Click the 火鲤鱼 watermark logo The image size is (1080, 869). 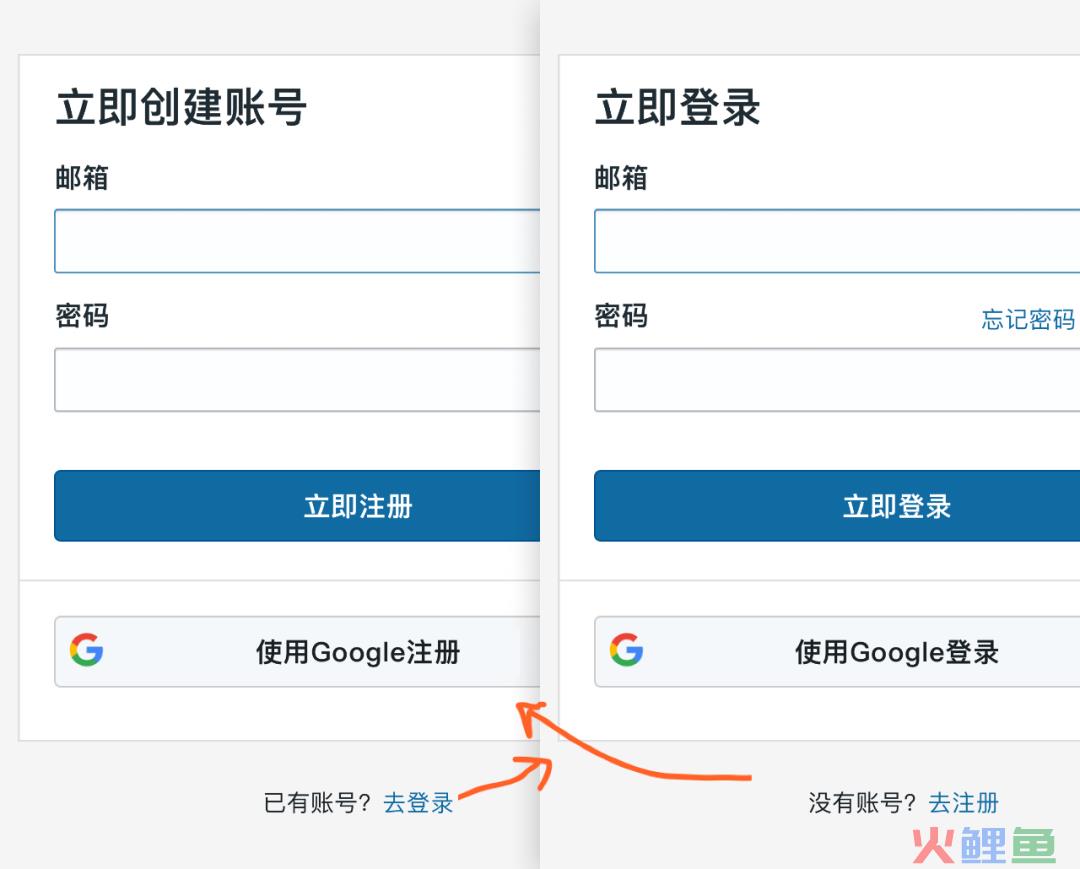point(984,846)
